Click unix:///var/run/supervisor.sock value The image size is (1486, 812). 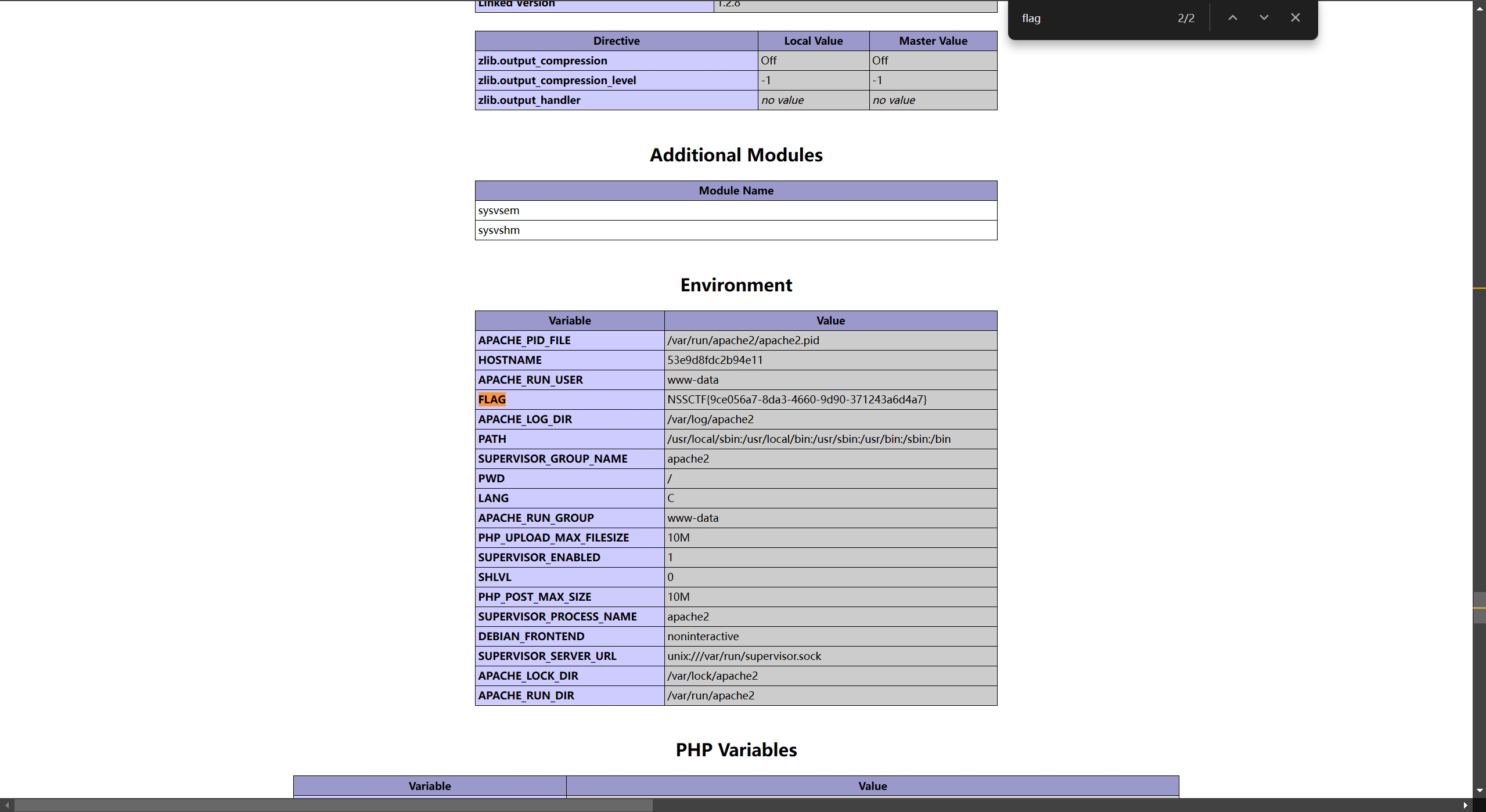tap(744, 656)
